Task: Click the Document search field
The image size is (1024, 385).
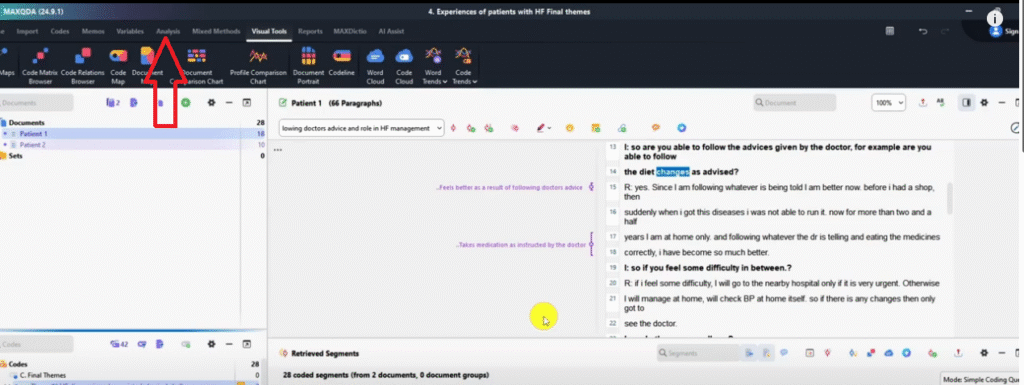Action: (x=795, y=103)
